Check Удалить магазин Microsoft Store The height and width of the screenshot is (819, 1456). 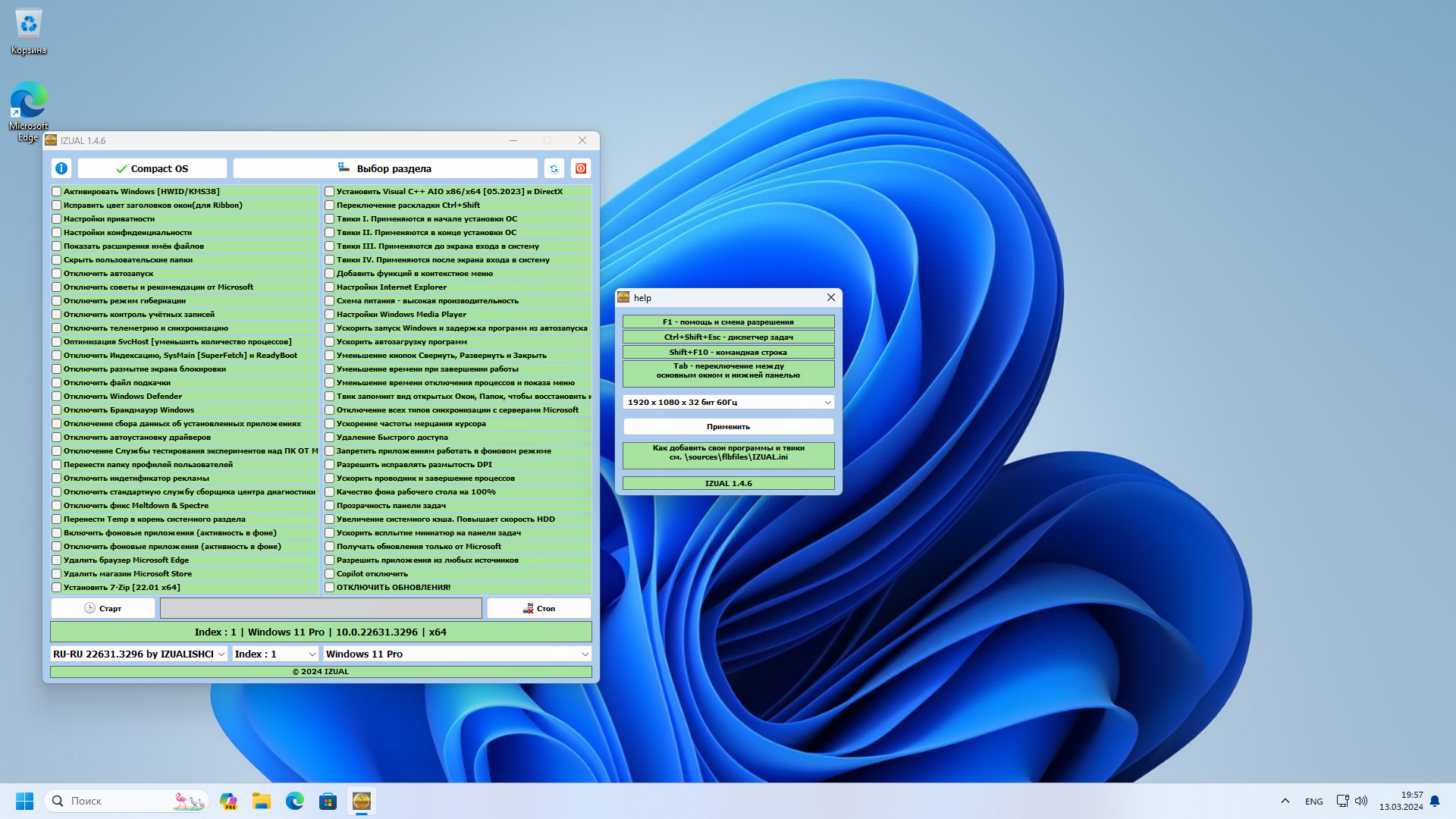57,574
